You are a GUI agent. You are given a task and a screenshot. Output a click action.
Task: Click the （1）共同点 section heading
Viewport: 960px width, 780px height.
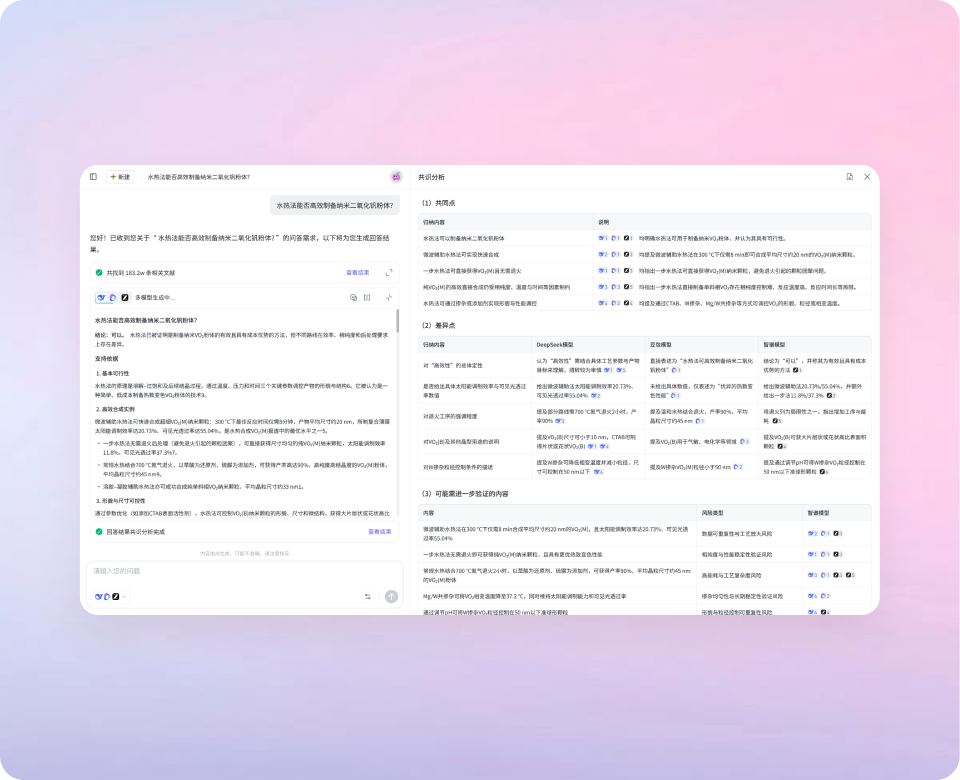click(438, 203)
